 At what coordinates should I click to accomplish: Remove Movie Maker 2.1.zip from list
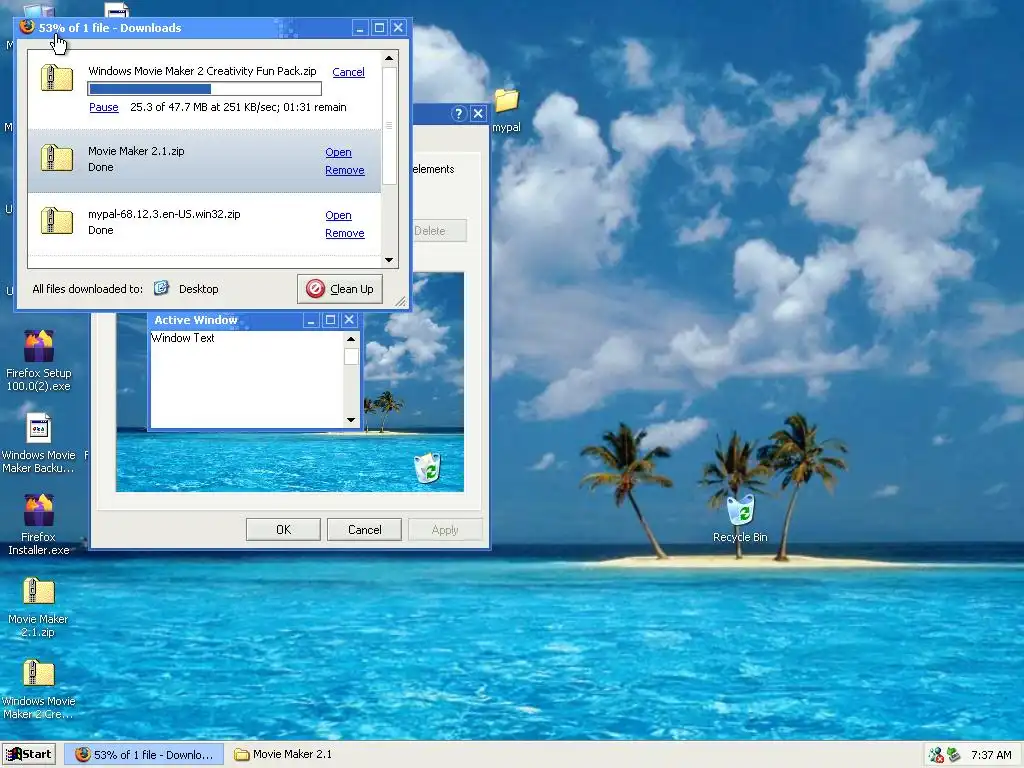[x=345, y=170]
